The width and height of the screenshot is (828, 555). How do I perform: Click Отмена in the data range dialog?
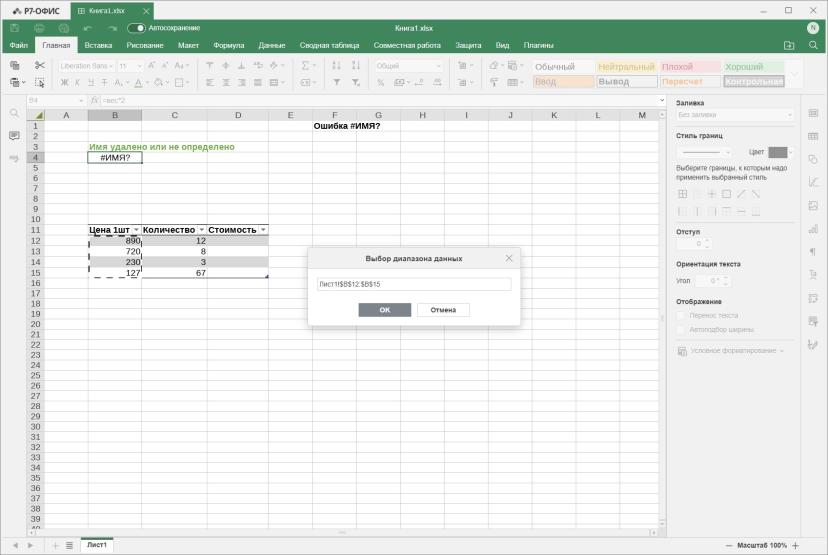(443, 310)
